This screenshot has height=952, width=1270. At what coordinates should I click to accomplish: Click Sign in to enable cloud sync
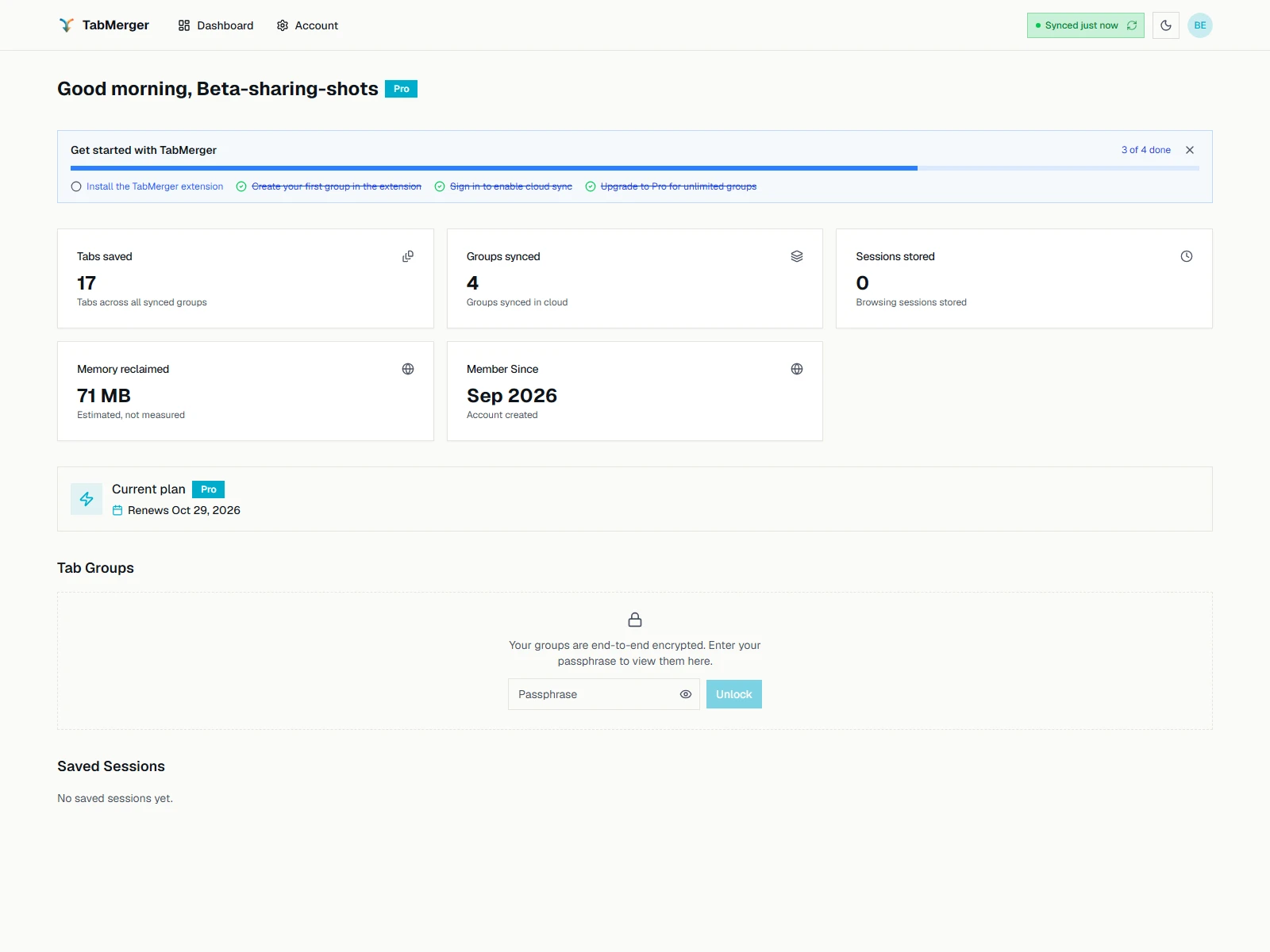(510, 186)
